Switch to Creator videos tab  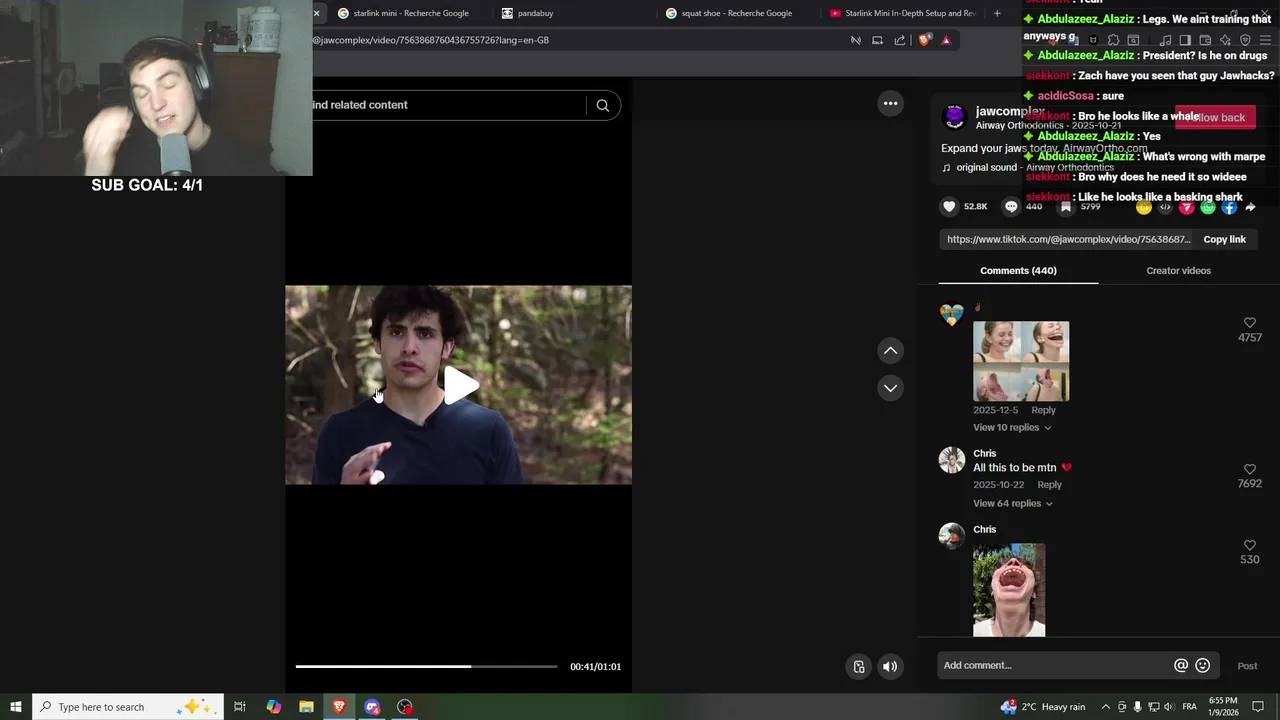coord(1178,270)
